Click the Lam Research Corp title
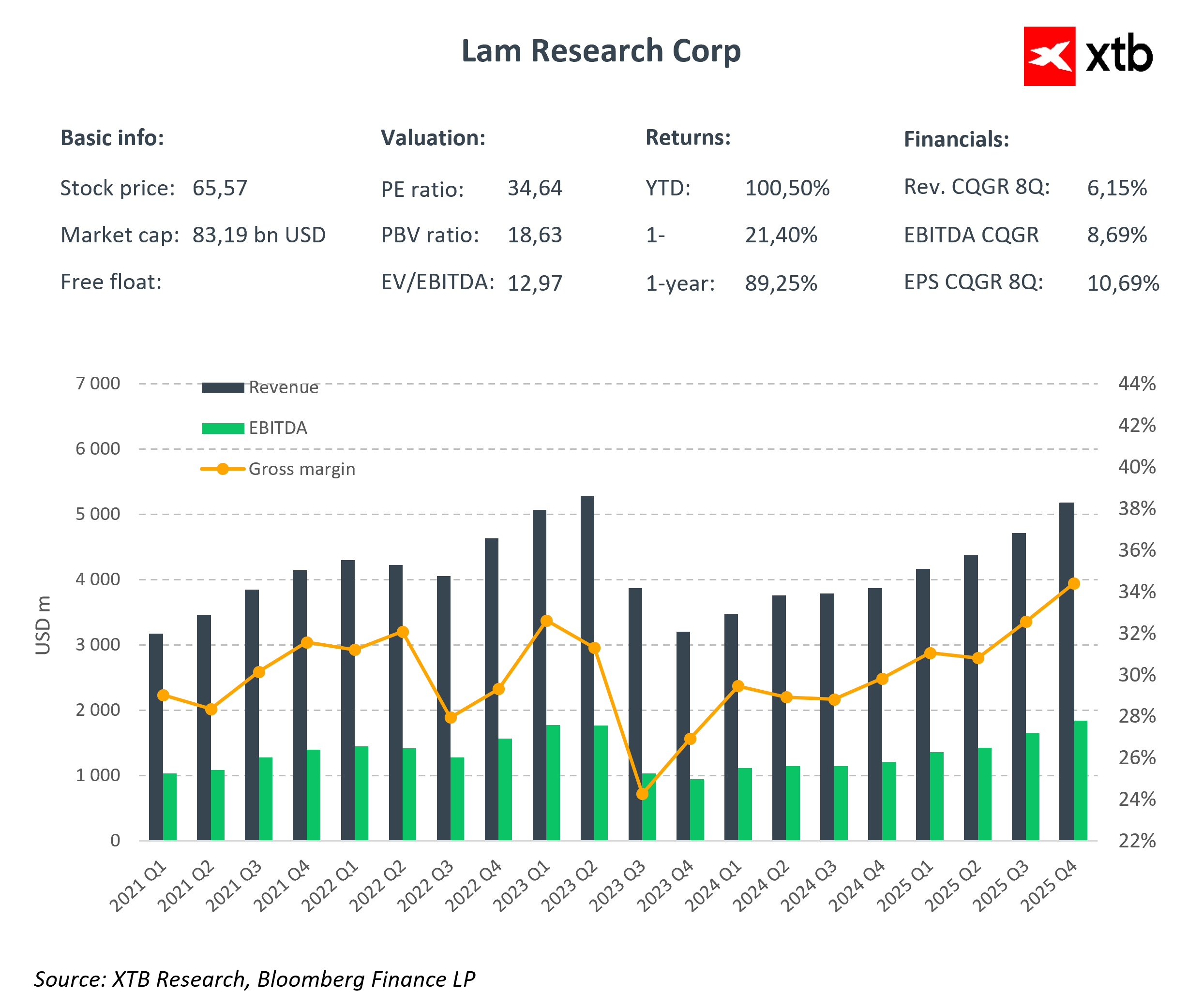This screenshot has width=1203, height=1008. [x=601, y=51]
